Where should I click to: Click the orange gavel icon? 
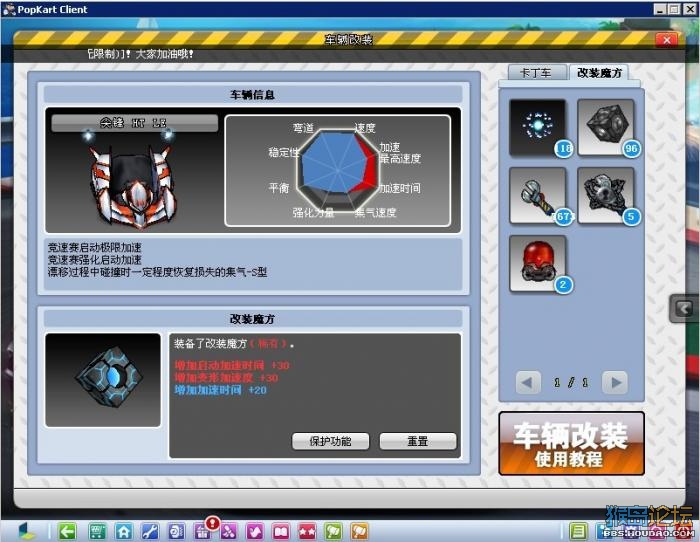click(x=360, y=531)
